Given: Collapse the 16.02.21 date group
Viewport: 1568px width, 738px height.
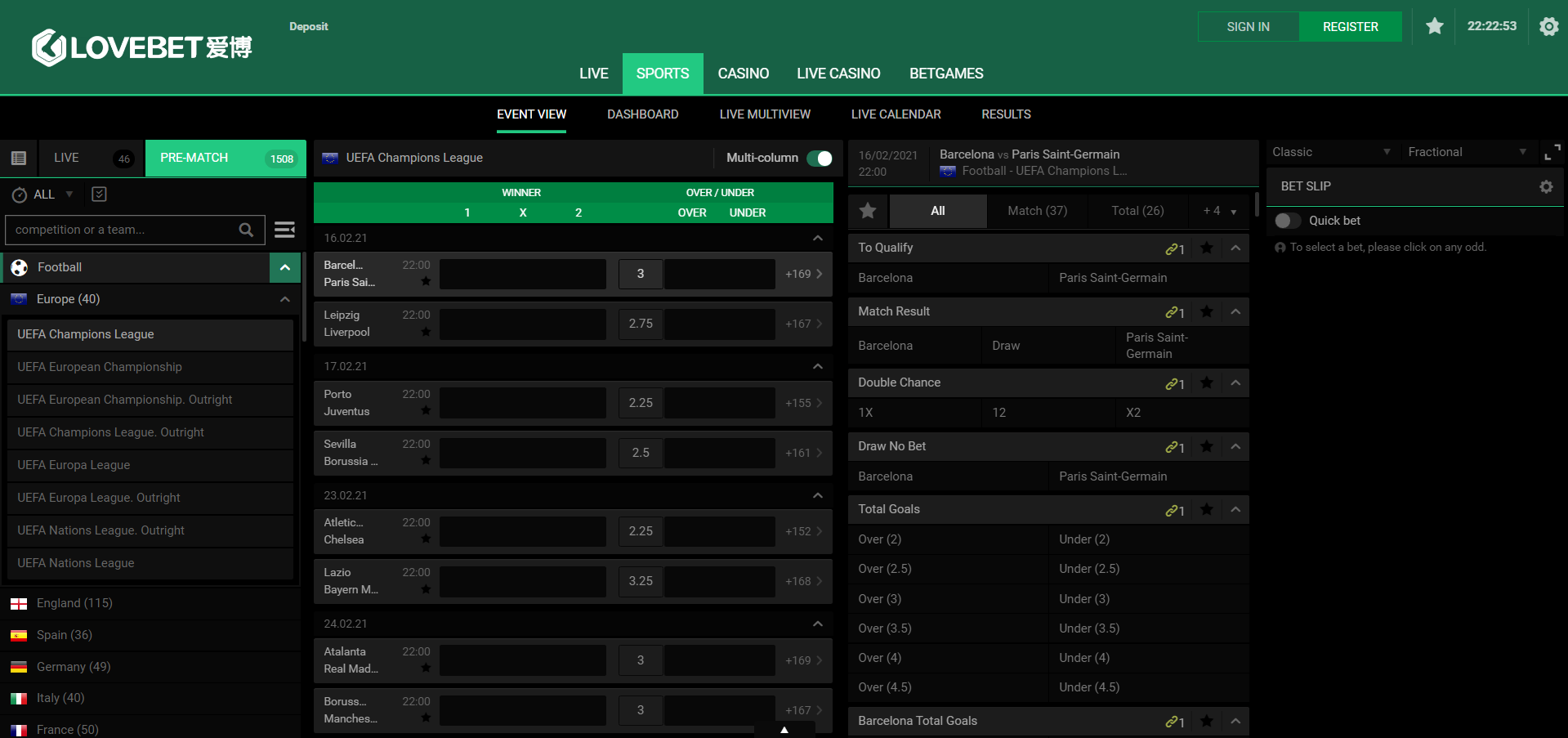Looking at the screenshot, I should (x=817, y=238).
